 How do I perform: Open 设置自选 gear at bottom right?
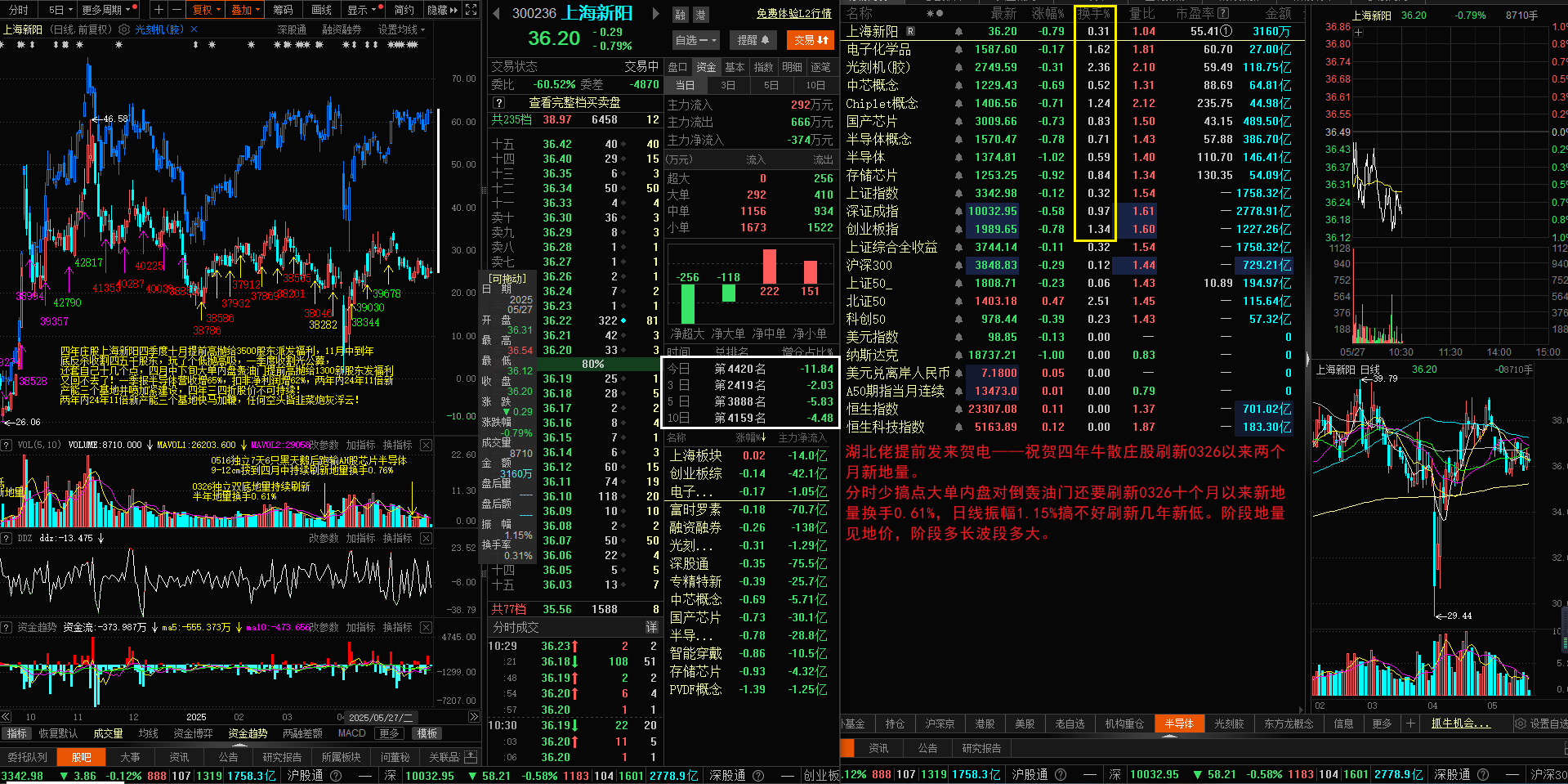point(1521,724)
